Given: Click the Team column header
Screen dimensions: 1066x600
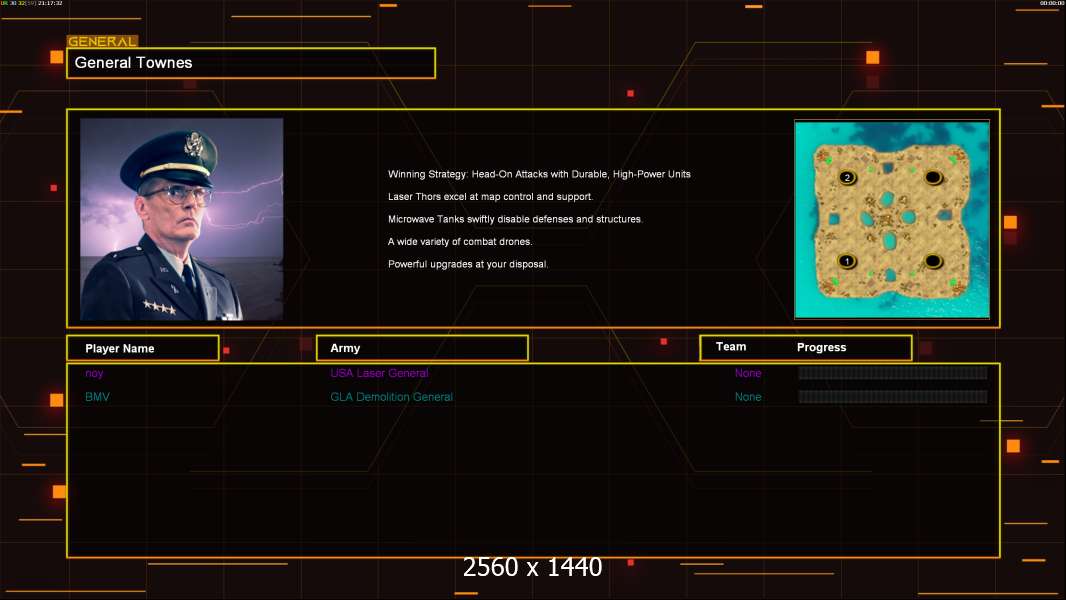Looking at the screenshot, I should 731,347.
